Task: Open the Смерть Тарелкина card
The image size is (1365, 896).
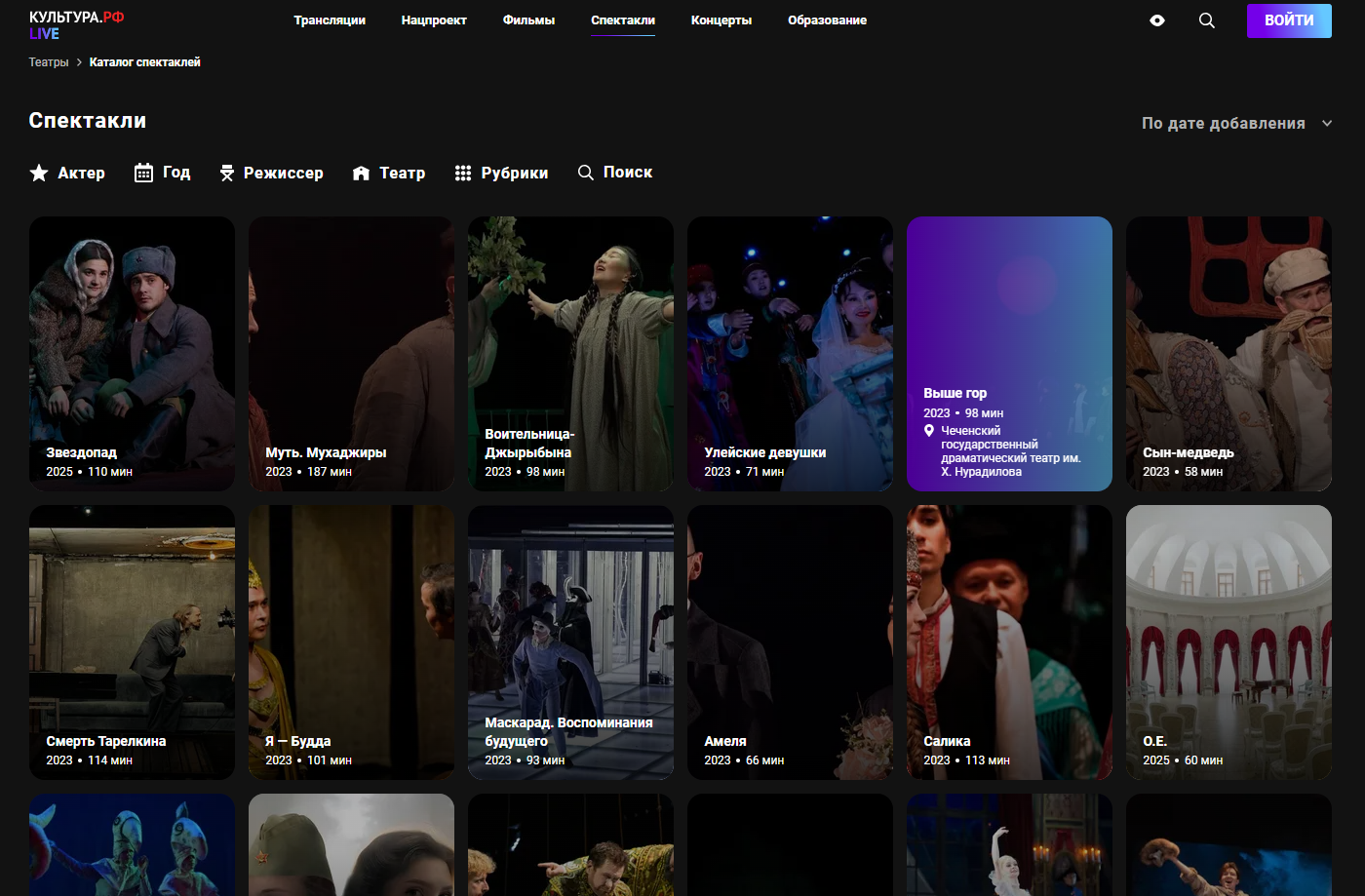Action: [132, 643]
